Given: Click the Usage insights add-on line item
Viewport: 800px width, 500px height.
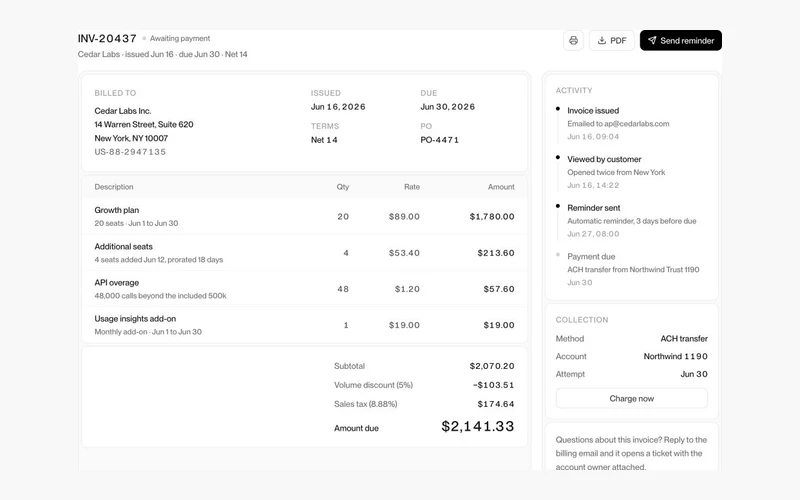Looking at the screenshot, I should click(x=305, y=325).
